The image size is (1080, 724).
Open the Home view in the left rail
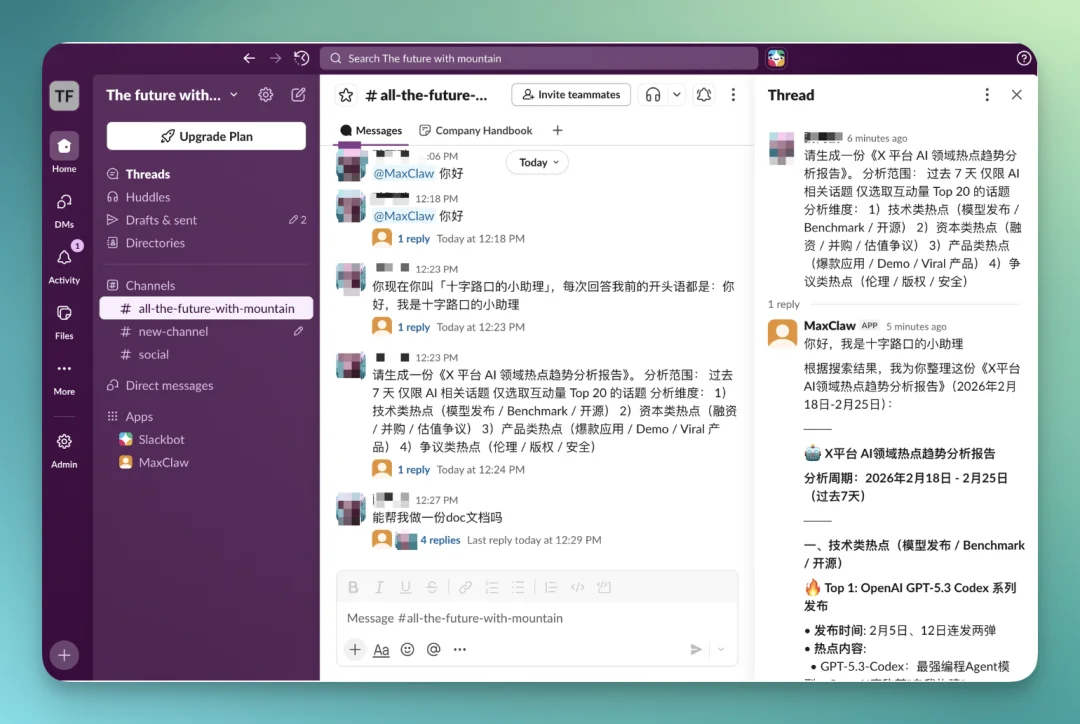coord(63,145)
